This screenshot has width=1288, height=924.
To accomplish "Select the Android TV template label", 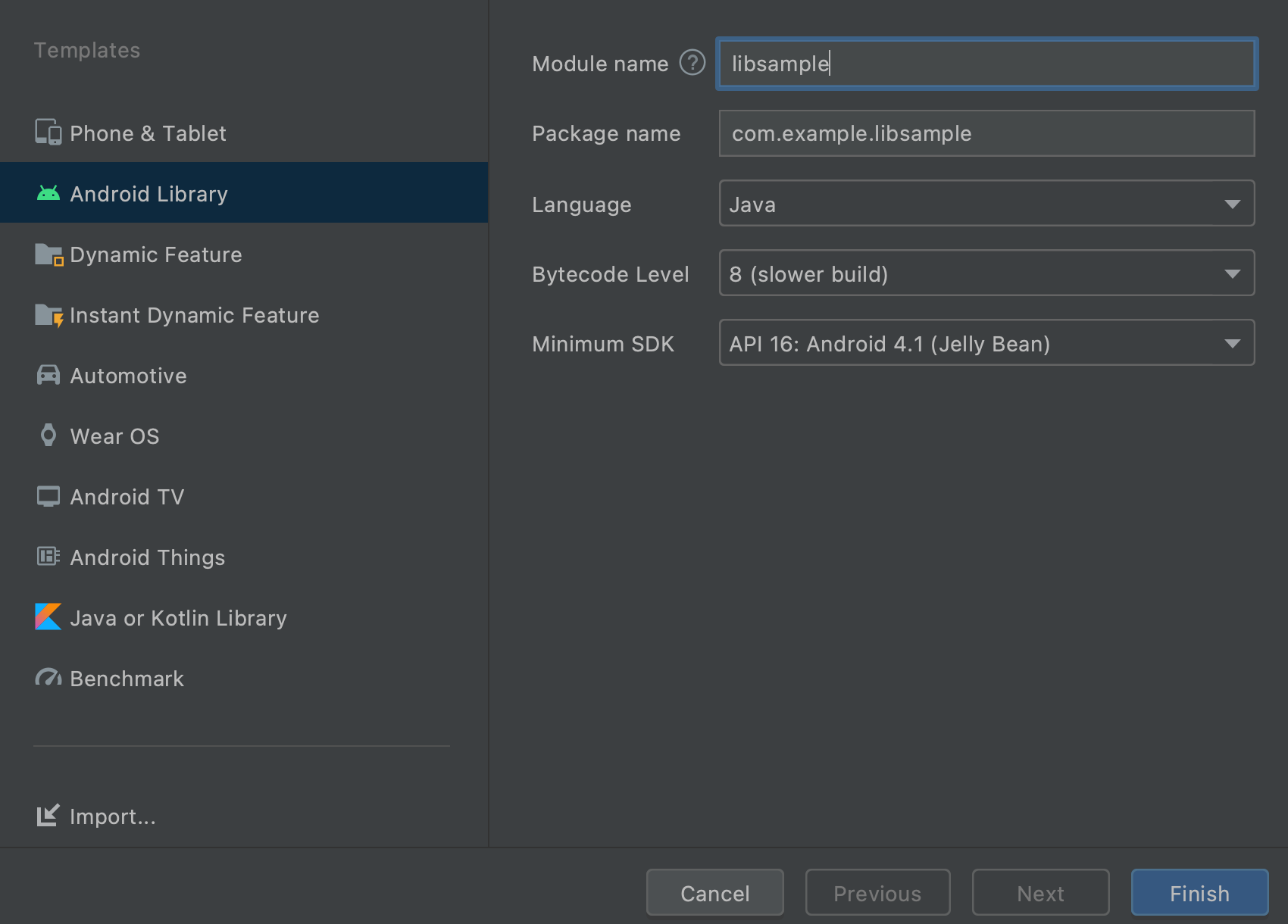I will click(127, 497).
